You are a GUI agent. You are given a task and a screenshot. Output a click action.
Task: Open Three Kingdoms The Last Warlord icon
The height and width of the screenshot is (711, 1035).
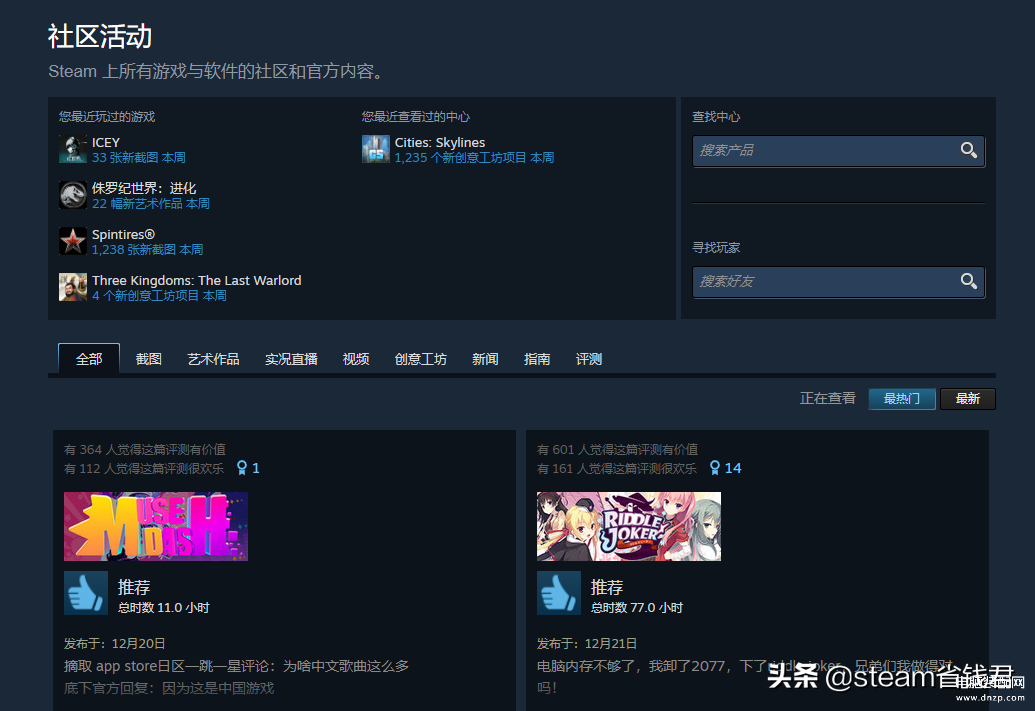click(73, 287)
